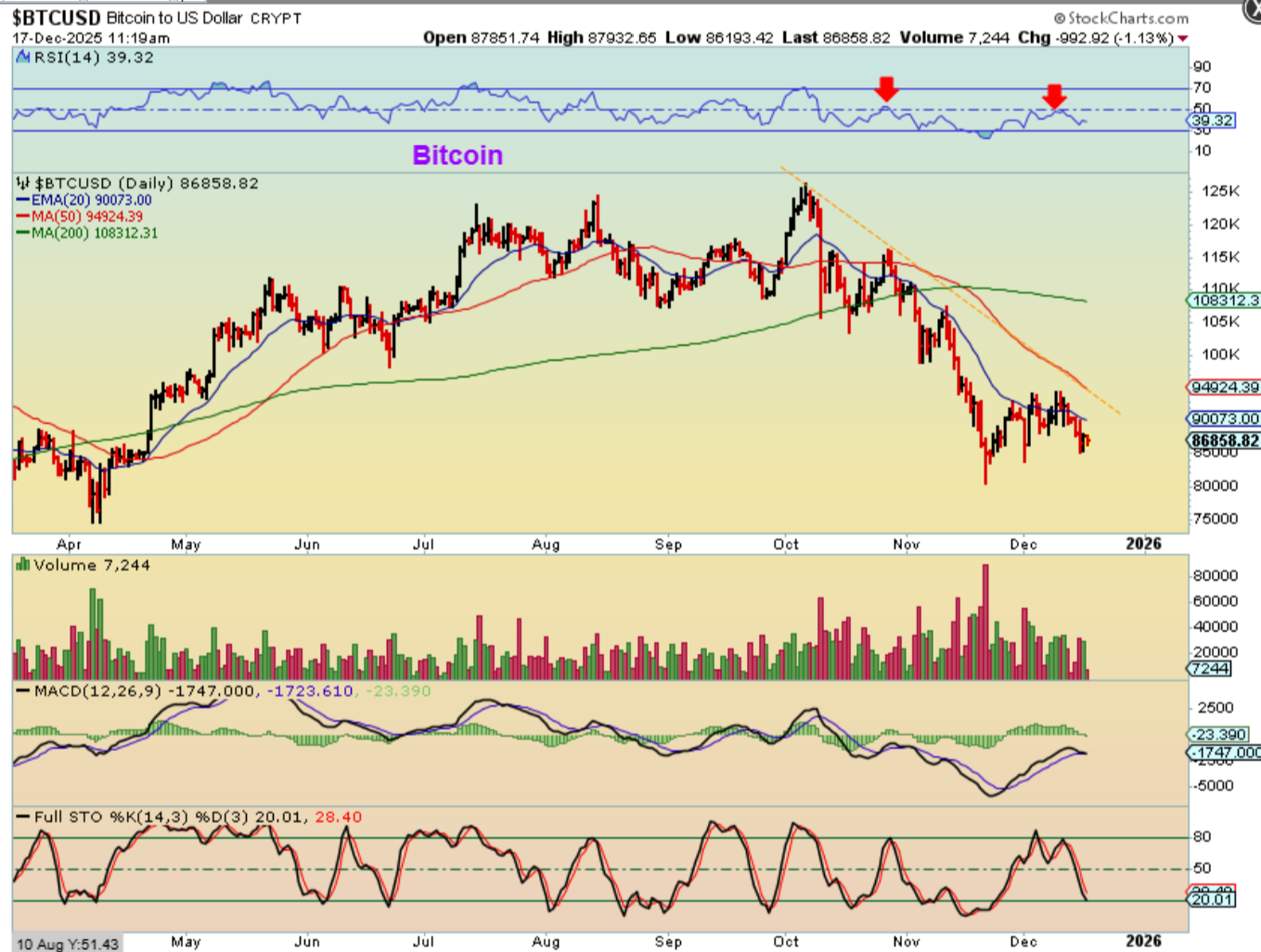Viewport: 1261px width, 952px height.
Task: Click the red dash before the MA(50) legend
Action: [23, 217]
